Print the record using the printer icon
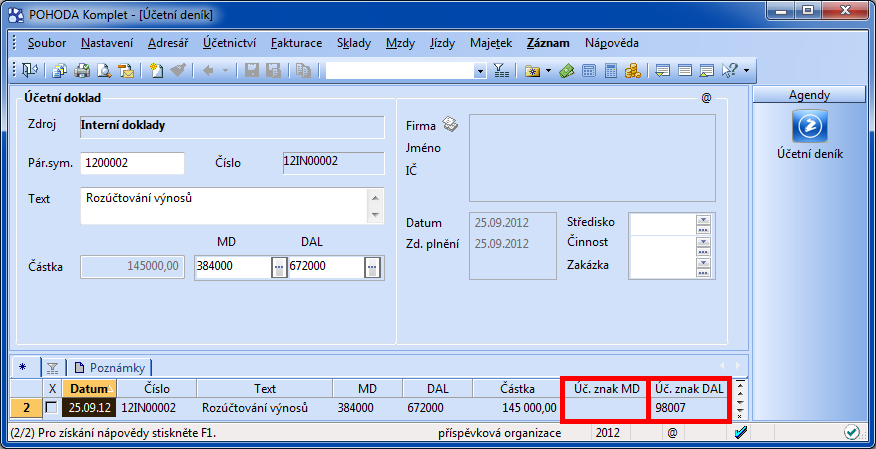 coord(82,71)
